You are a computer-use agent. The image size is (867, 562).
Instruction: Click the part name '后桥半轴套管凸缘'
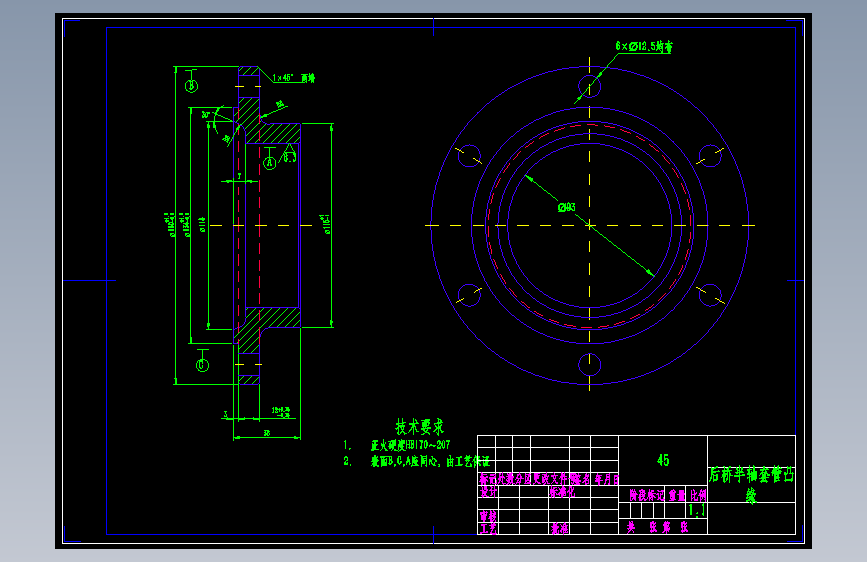[x=751, y=485]
